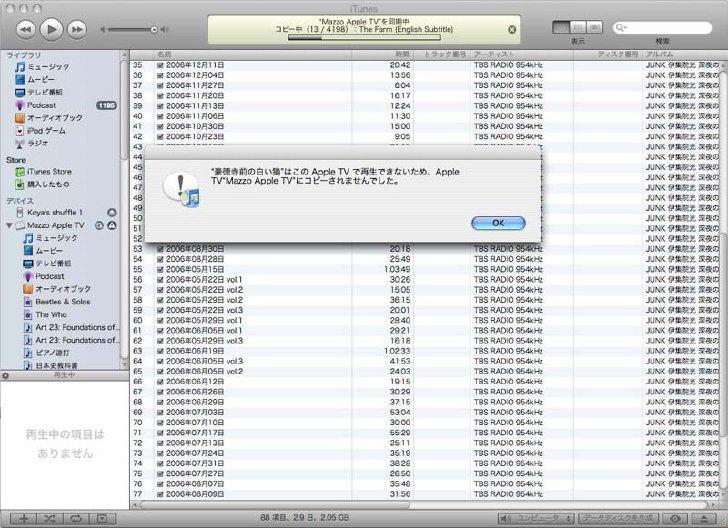This screenshot has height=528, width=728.
Task: Open 購入したもの playlist
Action: point(48,184)
